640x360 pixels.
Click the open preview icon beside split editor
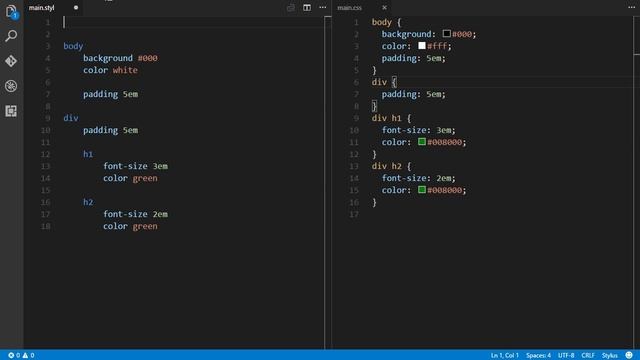click(291, 7)
